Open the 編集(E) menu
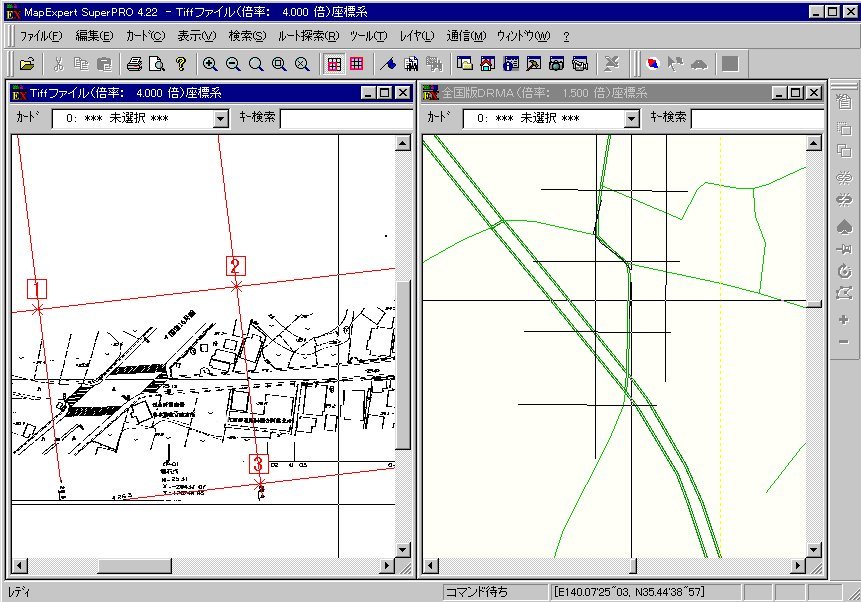Image resolution: width=861 pixels, height=602 pixels. (x=94, y=36)
